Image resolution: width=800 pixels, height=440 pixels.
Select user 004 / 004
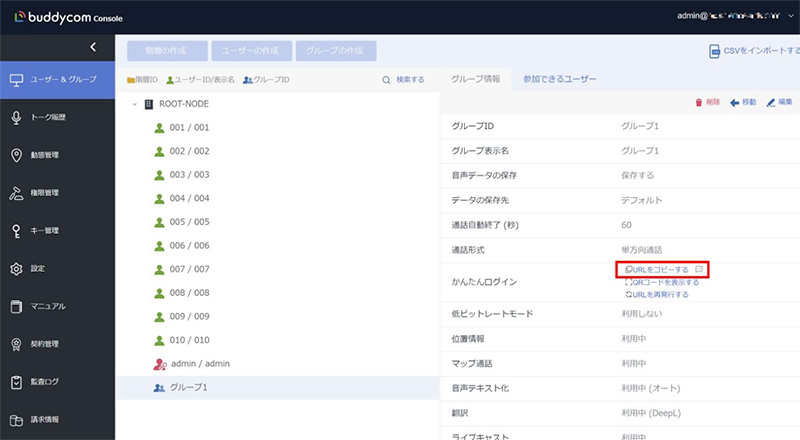(x=189, y=198)
